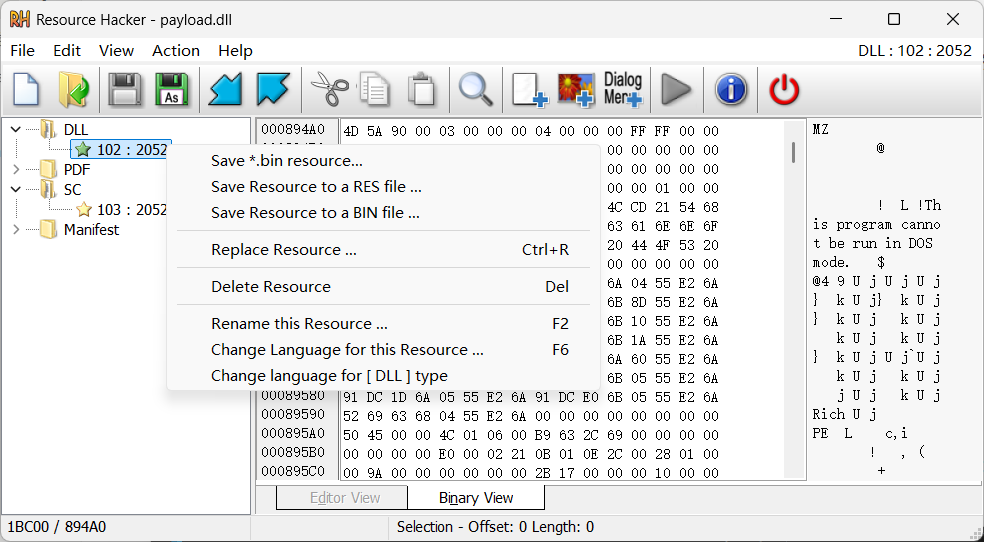Click the Add new resource script icon
The height and width of the screenshot is (542, 984).
529,89
